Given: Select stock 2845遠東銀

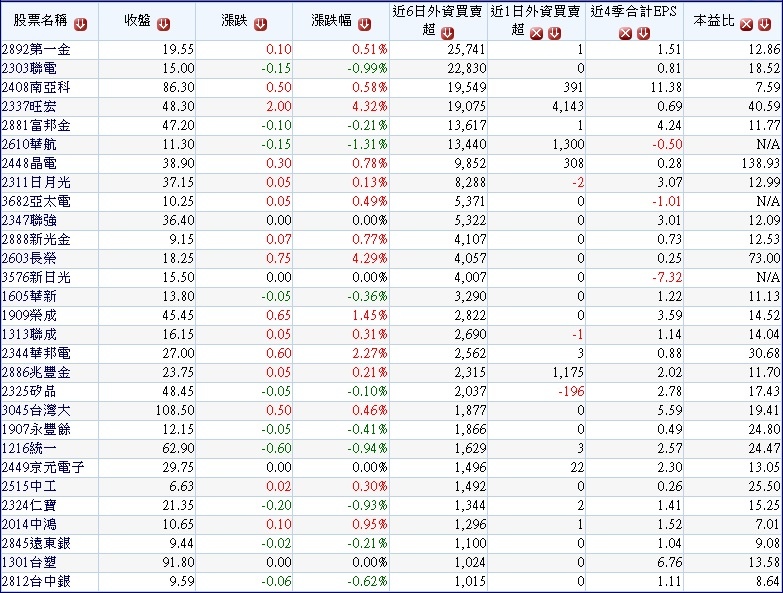Looking at the screenshot, I should coord(36,543).
